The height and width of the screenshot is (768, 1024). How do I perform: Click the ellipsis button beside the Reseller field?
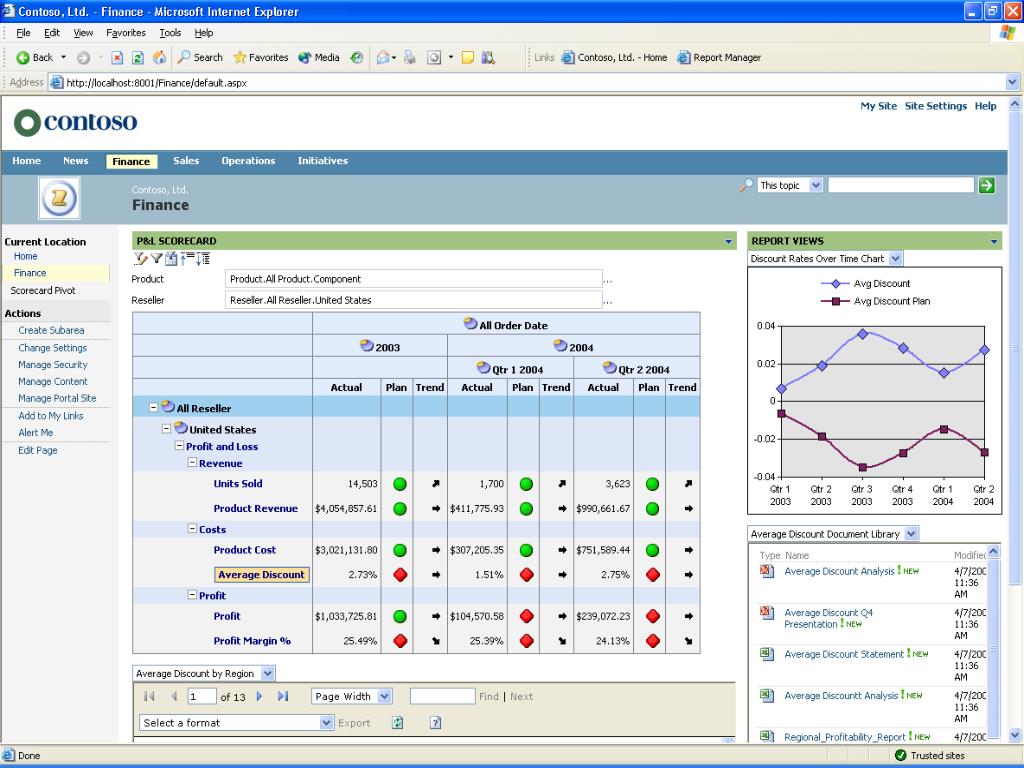click(608, 301)
